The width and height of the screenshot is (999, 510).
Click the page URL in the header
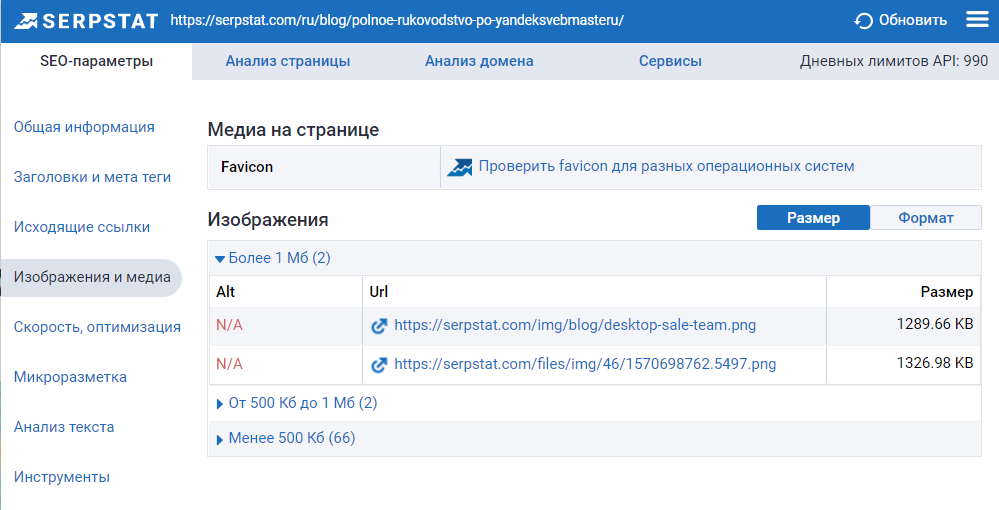pyautogui.click(x=397, y=20)
